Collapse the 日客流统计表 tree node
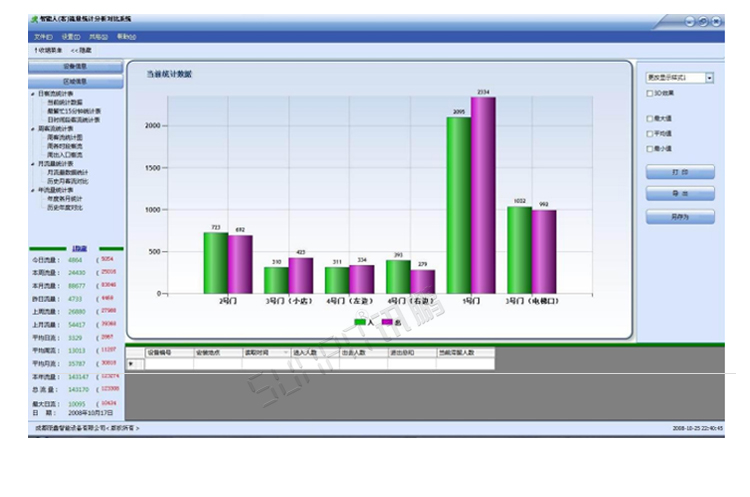Screen dimensions: 750x497 (x=32, y=94)
